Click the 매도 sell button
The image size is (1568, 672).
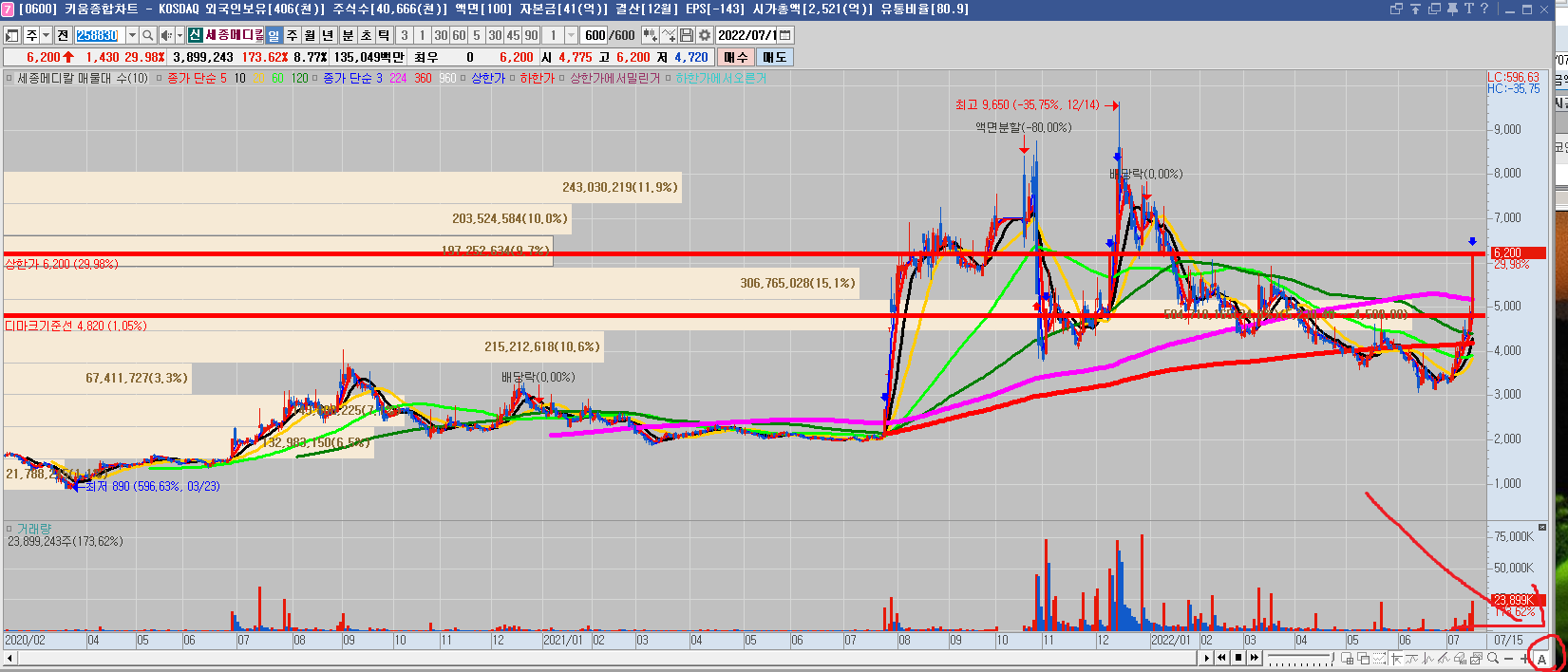click(774, 57)
